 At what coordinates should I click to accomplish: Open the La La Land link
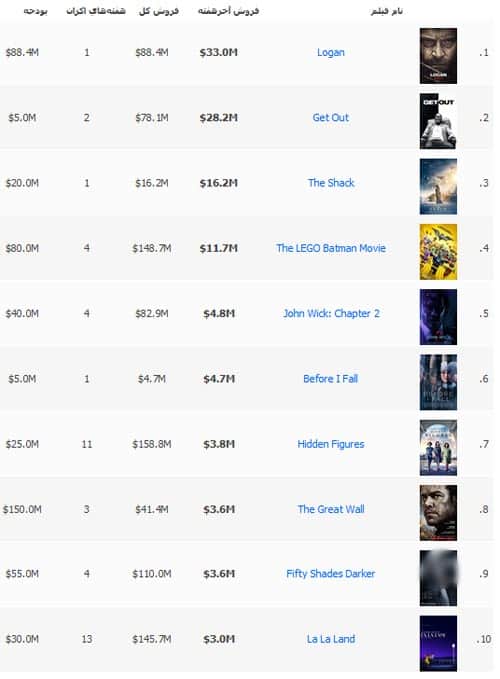point(331,639)
